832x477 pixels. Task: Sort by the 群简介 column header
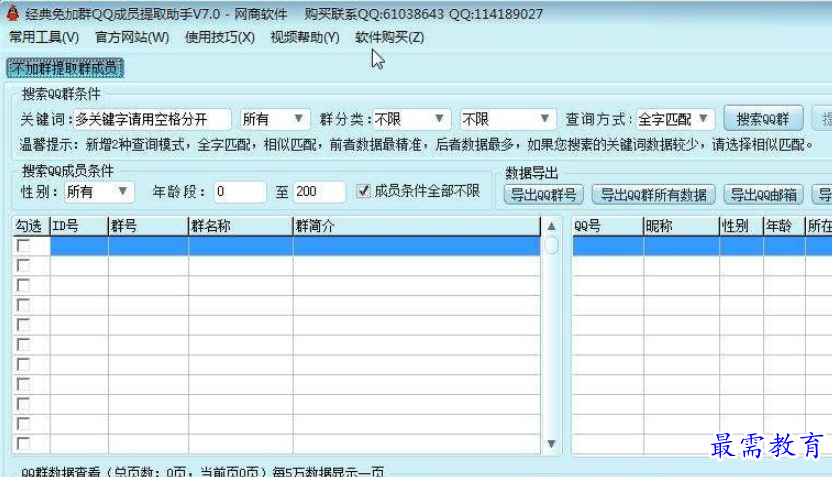tap(417, 226)
